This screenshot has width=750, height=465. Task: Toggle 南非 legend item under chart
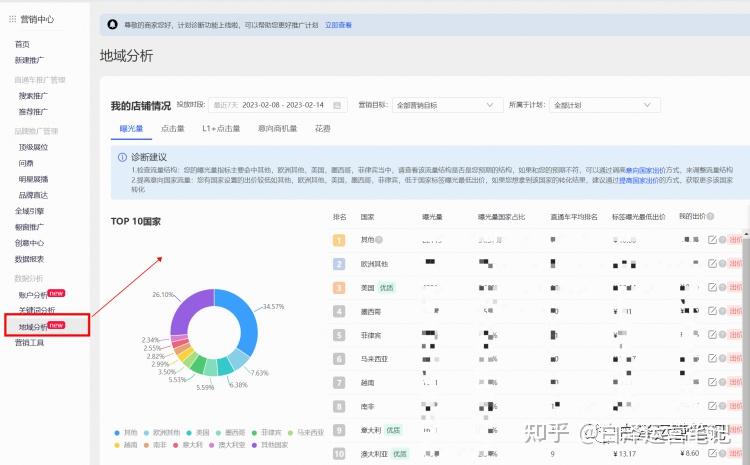[x=155, y=445]
